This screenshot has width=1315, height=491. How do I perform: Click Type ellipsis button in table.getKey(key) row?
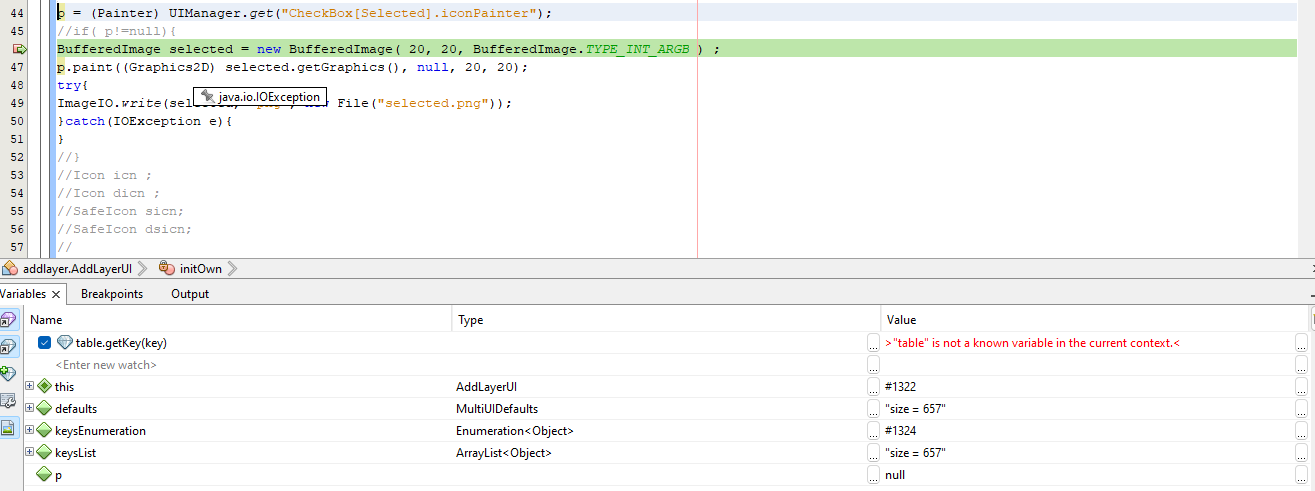(x=874, y=343)
